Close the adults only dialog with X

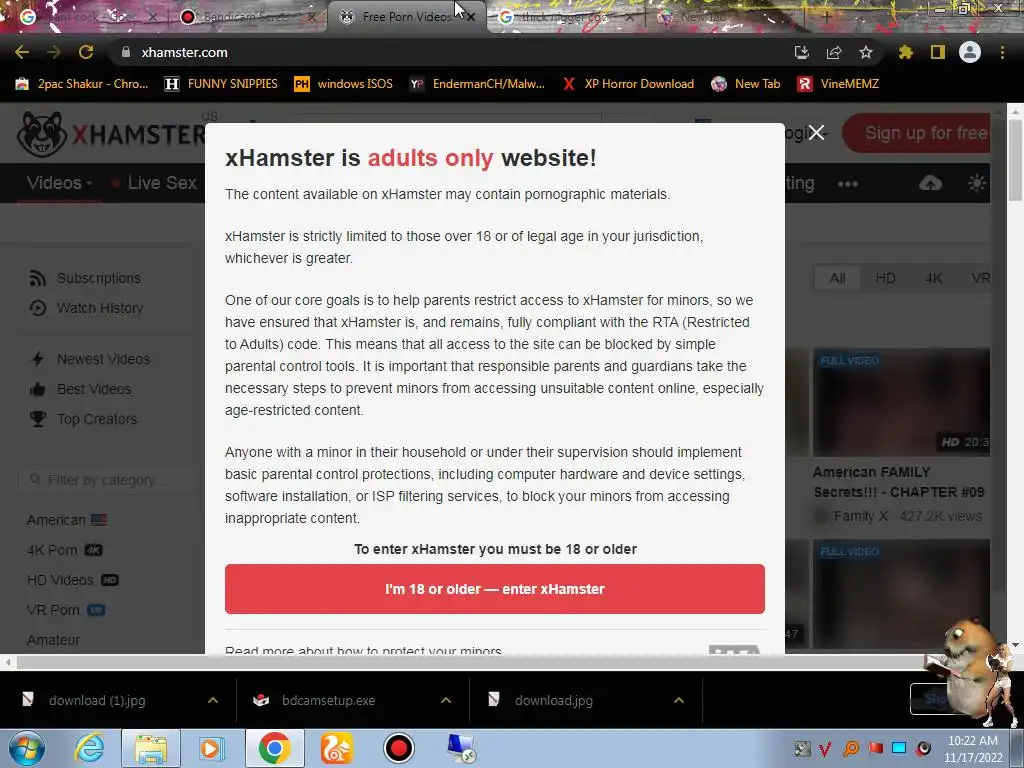click(x=816, y=133)
